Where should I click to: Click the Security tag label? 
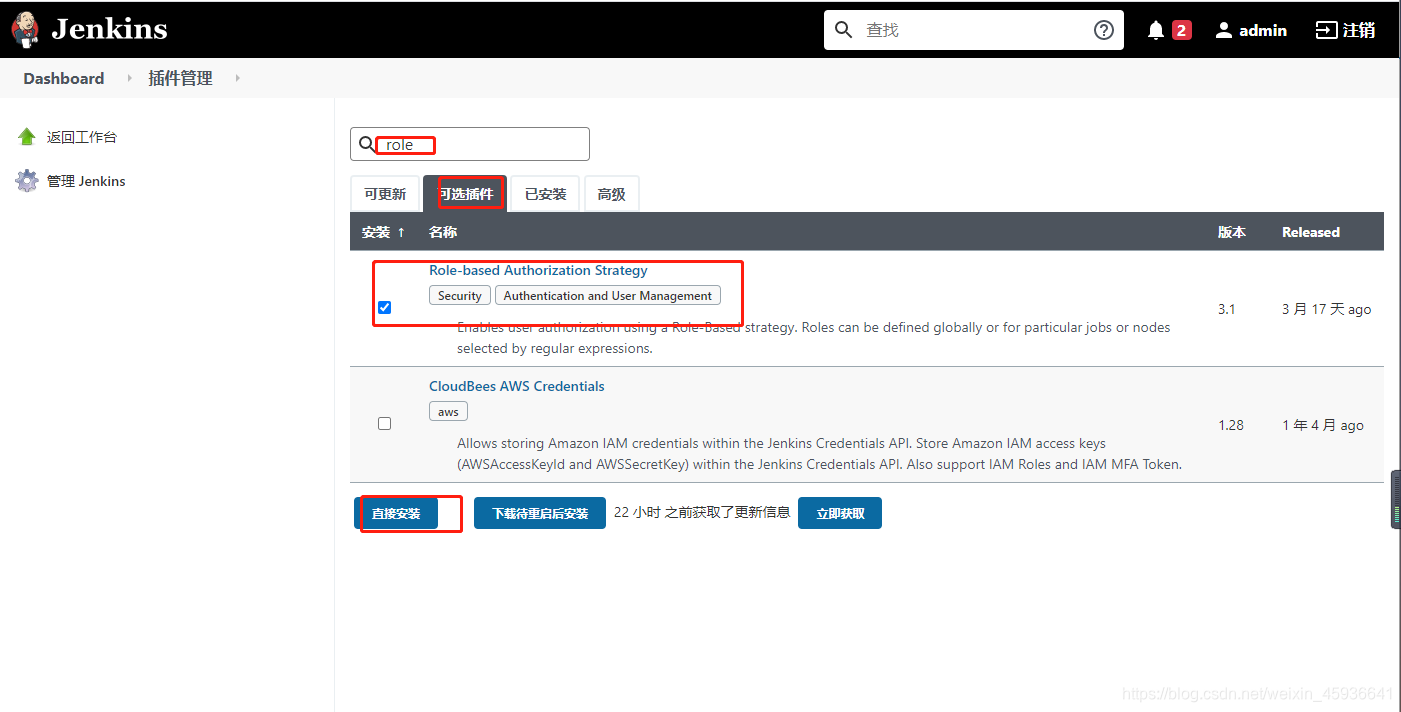(460, 295)
